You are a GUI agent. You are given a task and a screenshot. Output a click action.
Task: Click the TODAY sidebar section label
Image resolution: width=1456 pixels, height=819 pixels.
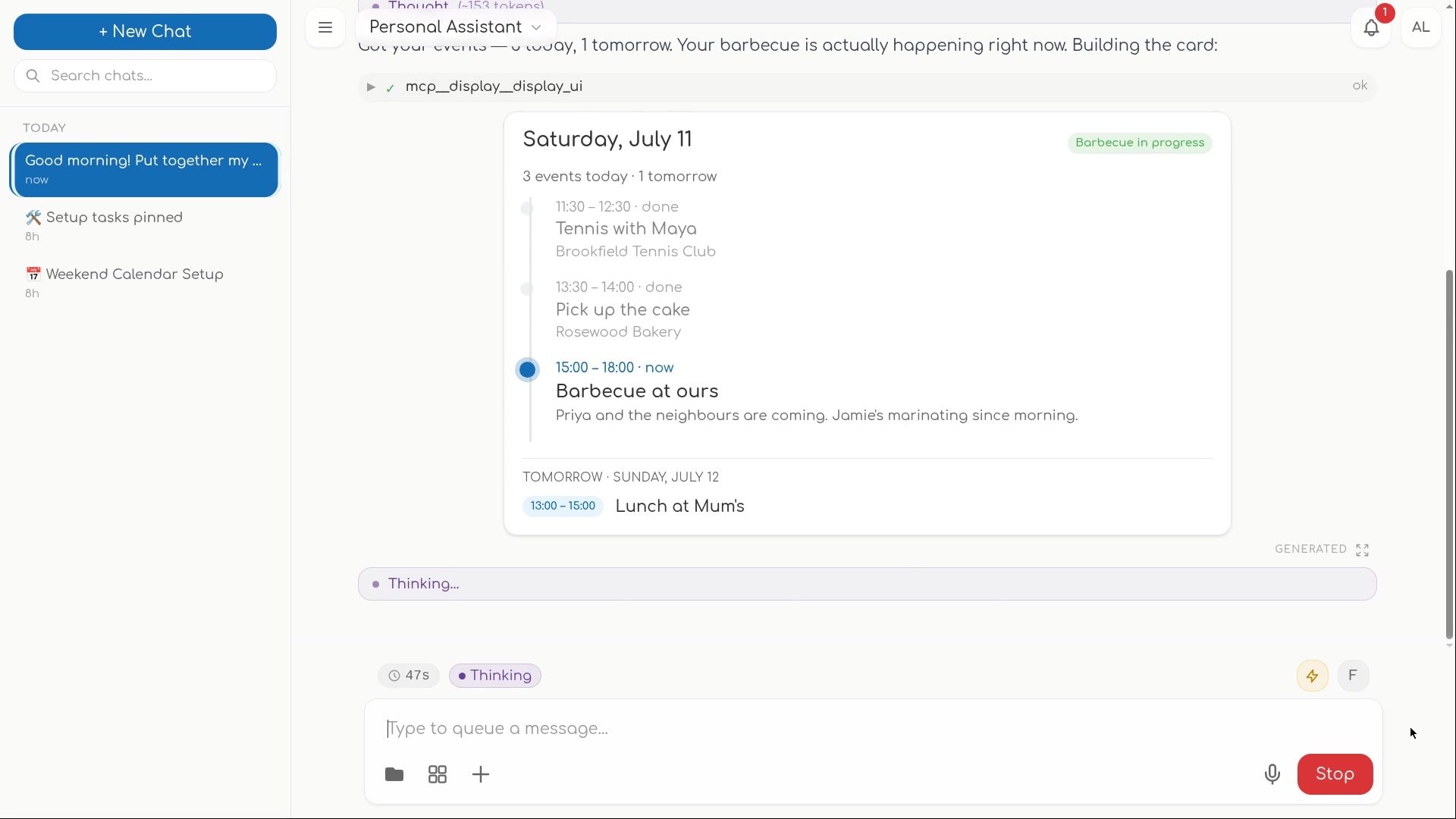pos(45,128)
